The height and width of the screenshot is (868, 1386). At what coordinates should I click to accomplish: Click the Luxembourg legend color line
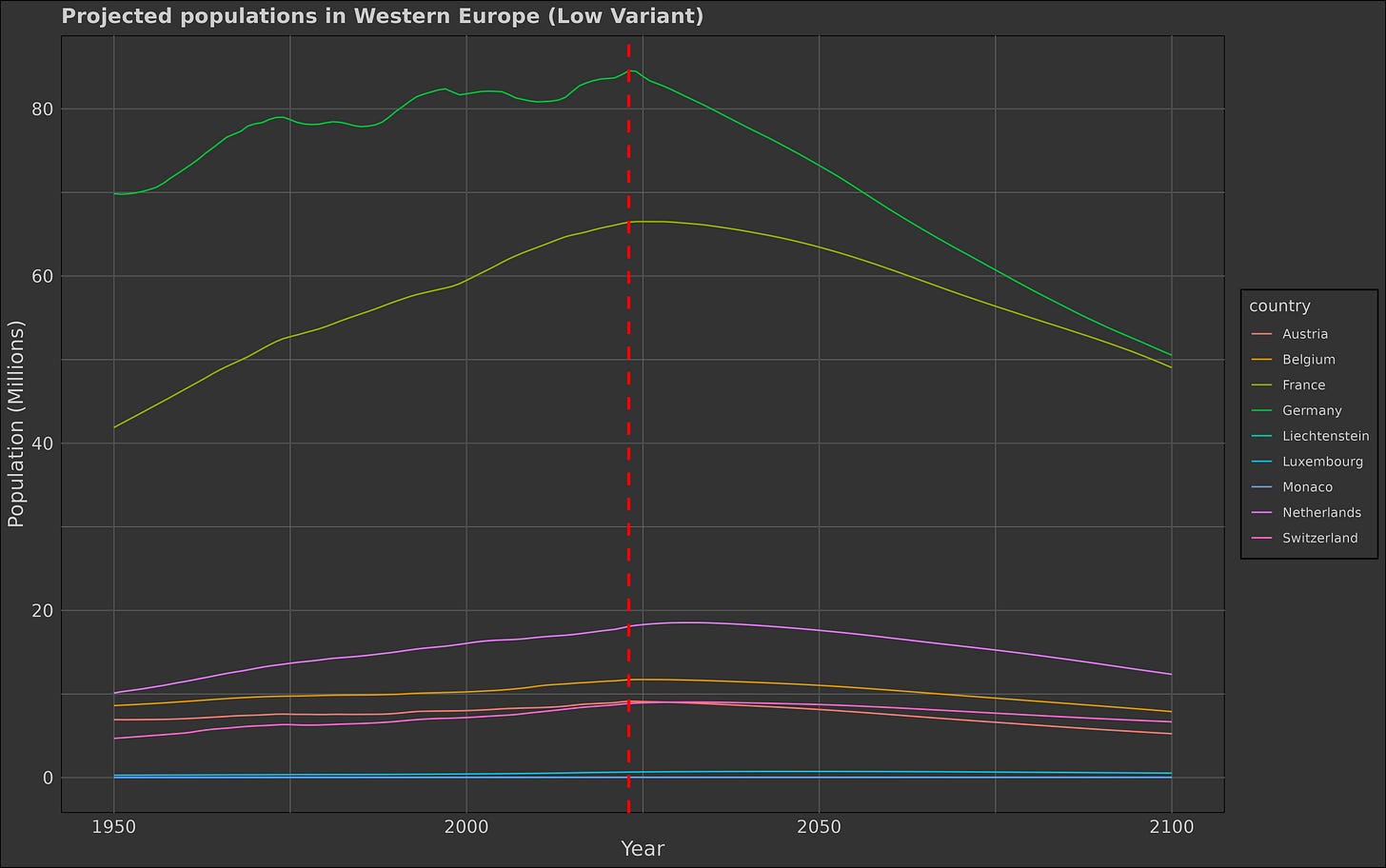click(1261, 462)
